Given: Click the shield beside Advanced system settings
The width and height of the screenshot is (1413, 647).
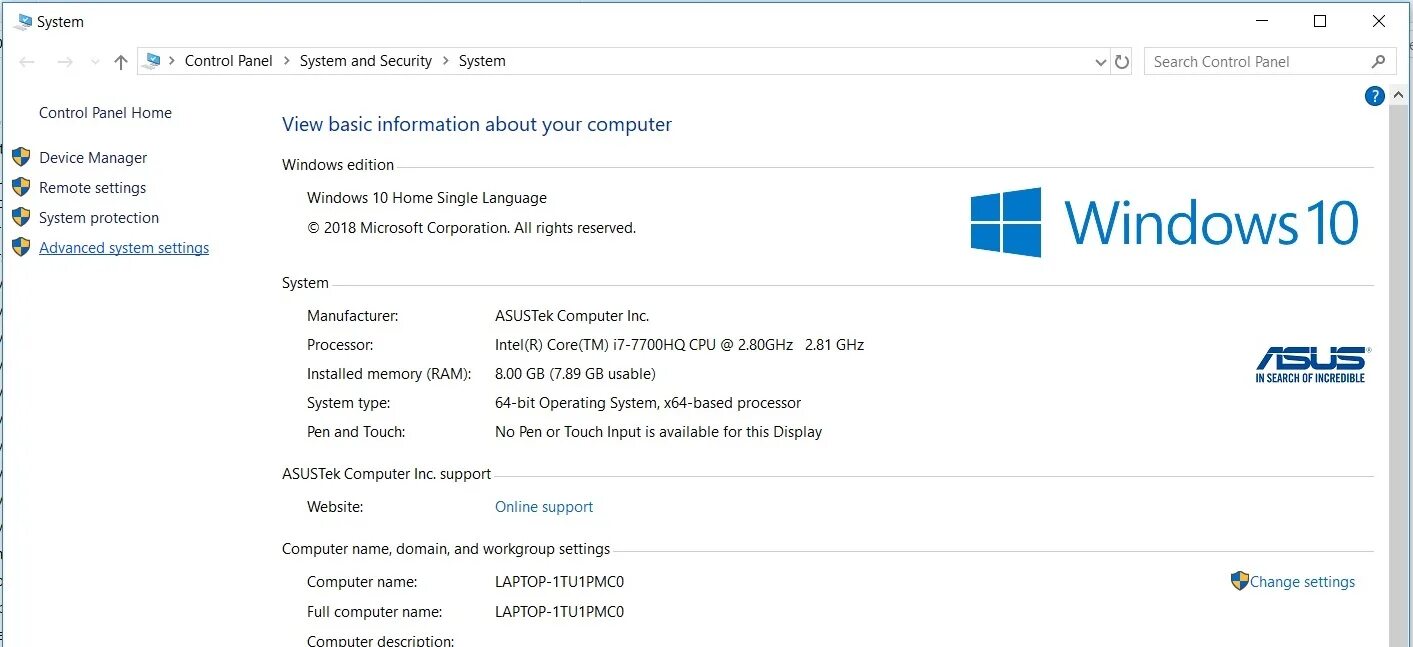Looking at the screenshot, I should tap(21, 247).
